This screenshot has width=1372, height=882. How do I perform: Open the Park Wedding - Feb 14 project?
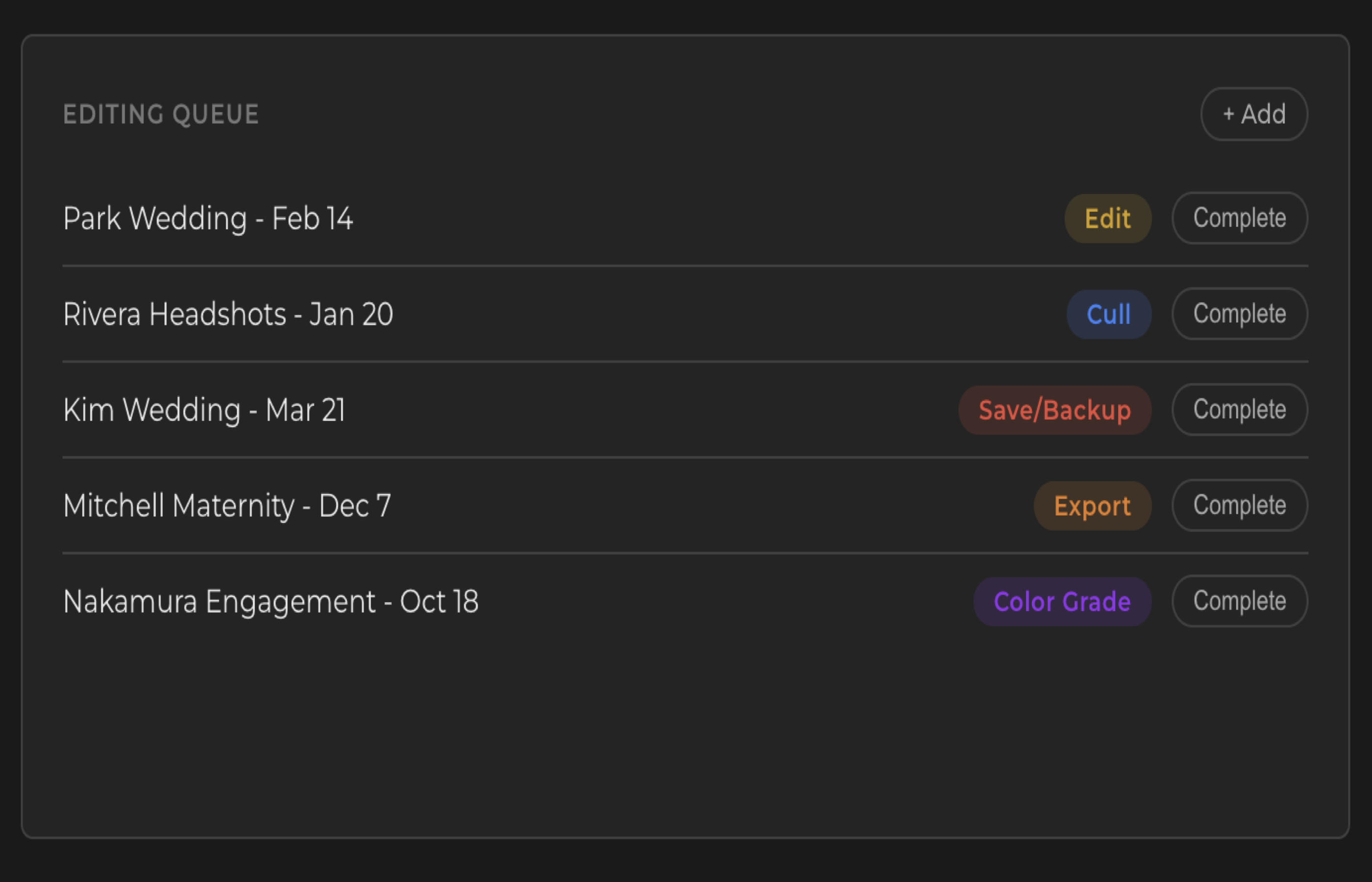point(208,218)
